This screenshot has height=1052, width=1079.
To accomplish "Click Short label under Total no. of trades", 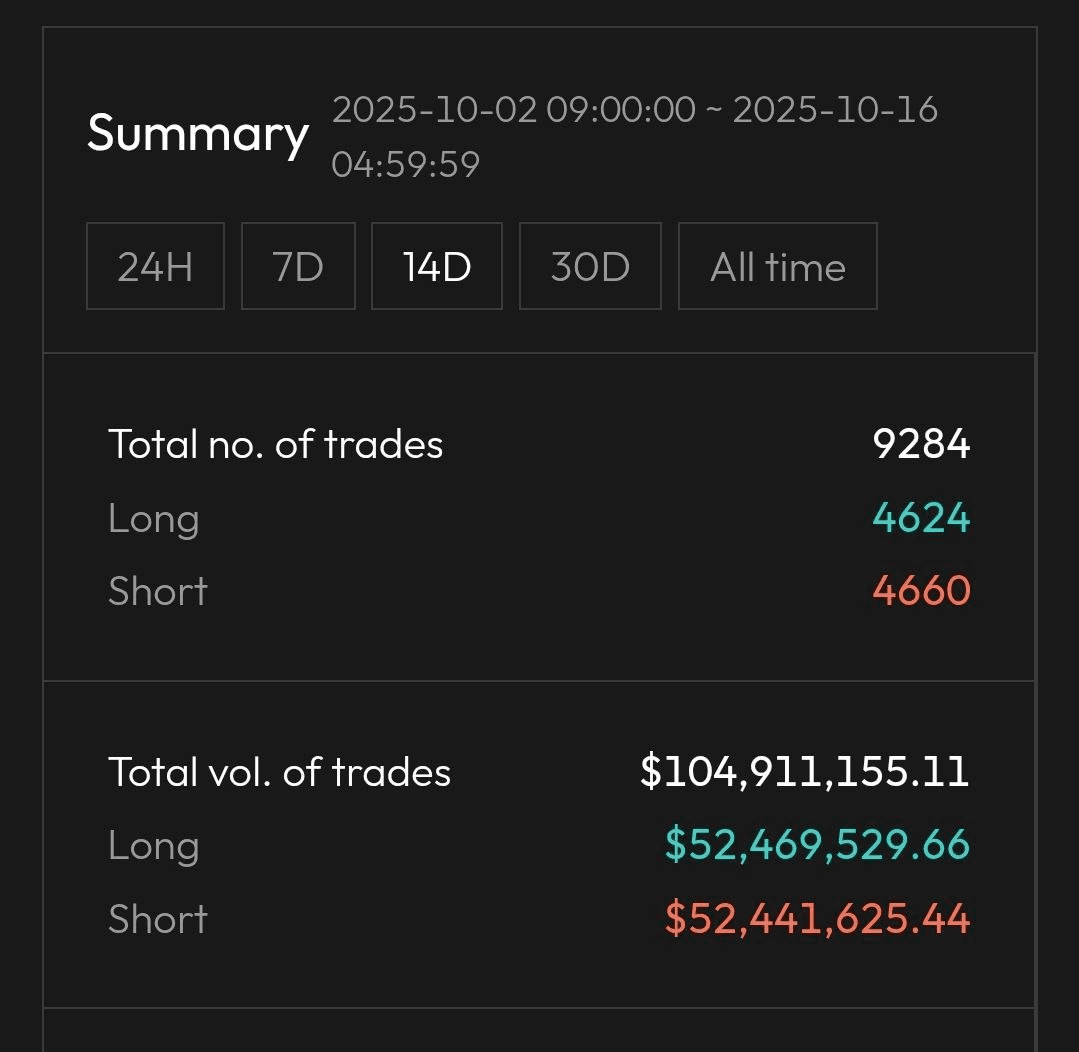I will [158, 591].
